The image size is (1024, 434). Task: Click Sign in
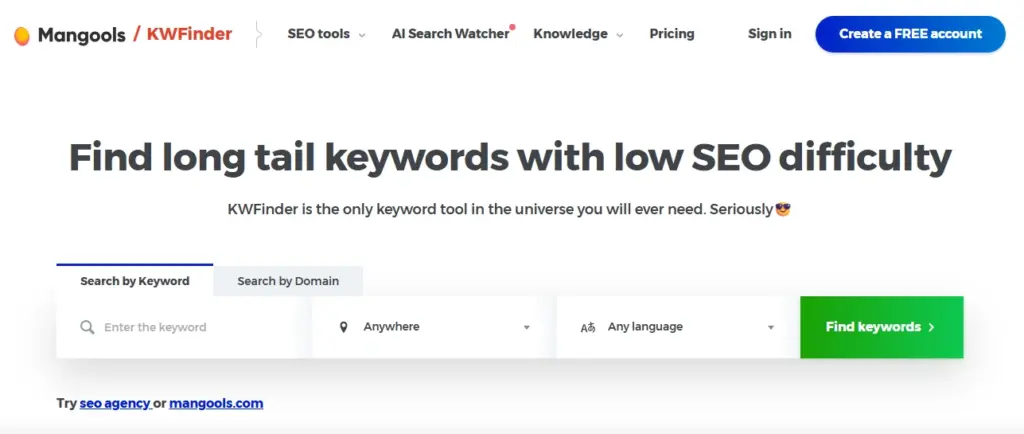pyautogui.click(x=769, y=34)
